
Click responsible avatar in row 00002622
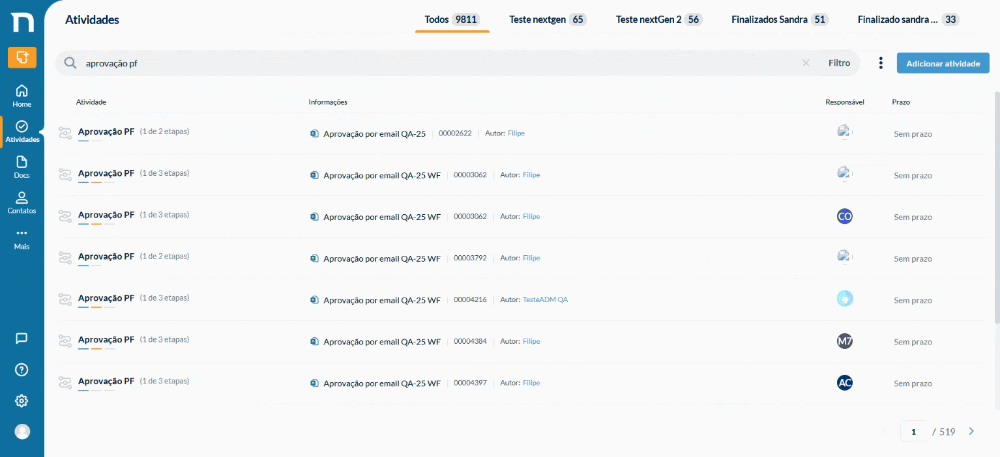tap(844, 132)
